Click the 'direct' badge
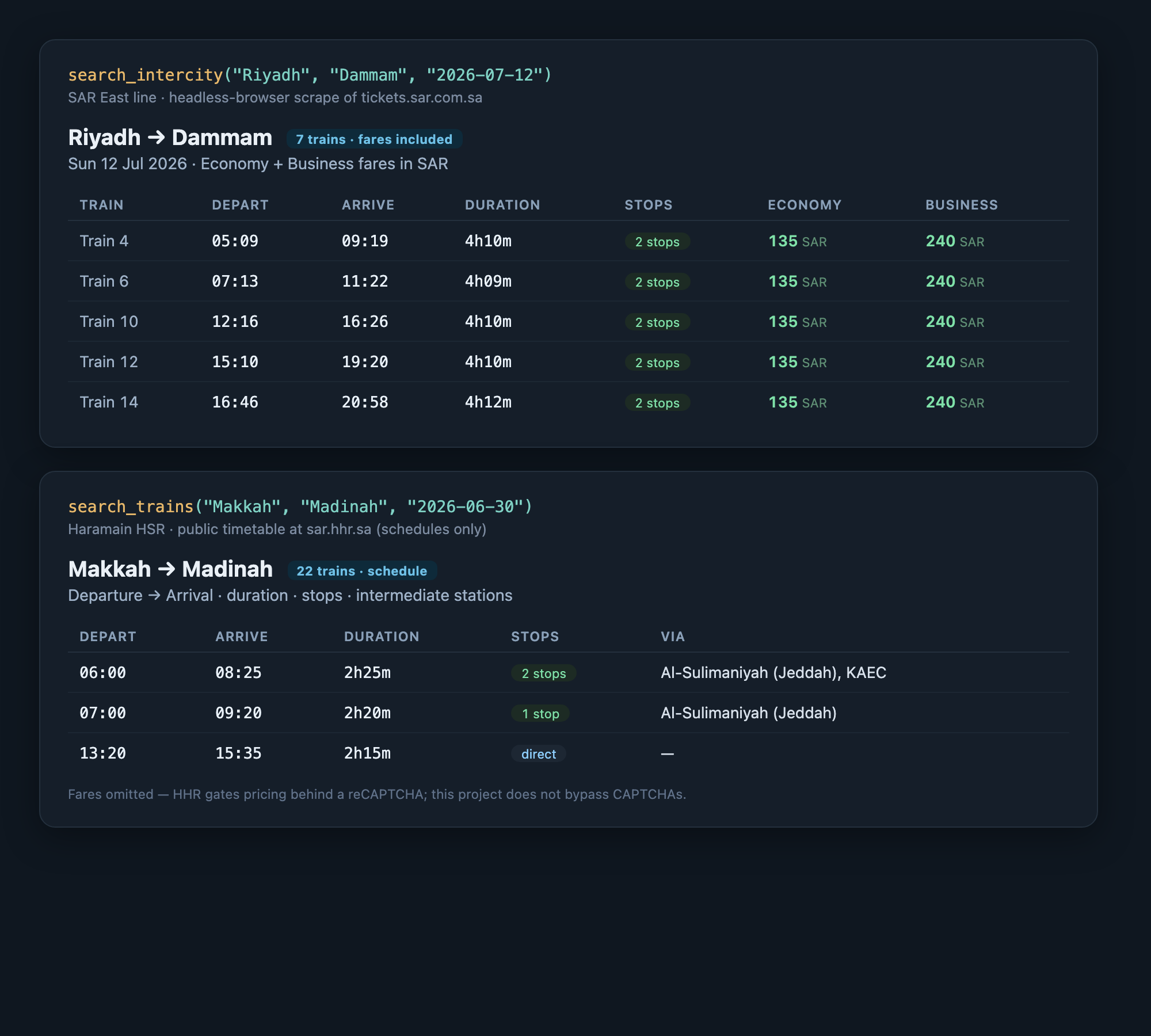Viewport: 1151px width, 1036px height. pos(539,754)
